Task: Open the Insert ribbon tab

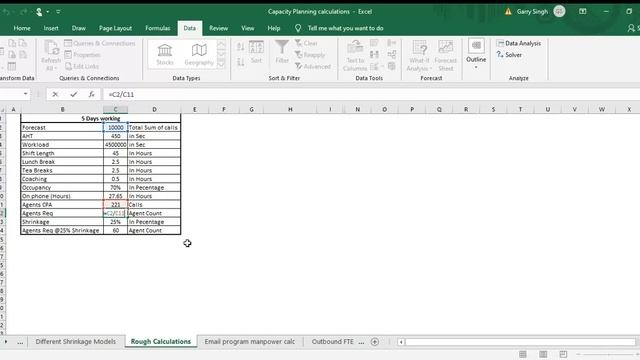Action: pos(51,28)
